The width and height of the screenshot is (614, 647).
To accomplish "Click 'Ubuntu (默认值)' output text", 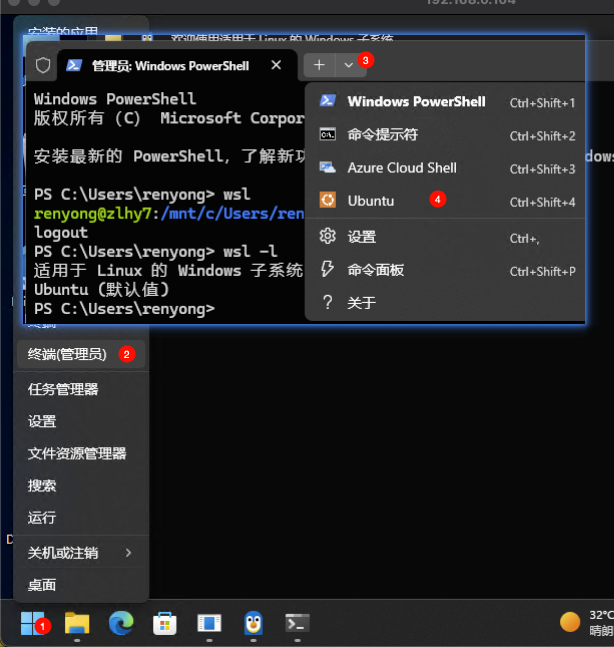I will click(x=102, y=290).
